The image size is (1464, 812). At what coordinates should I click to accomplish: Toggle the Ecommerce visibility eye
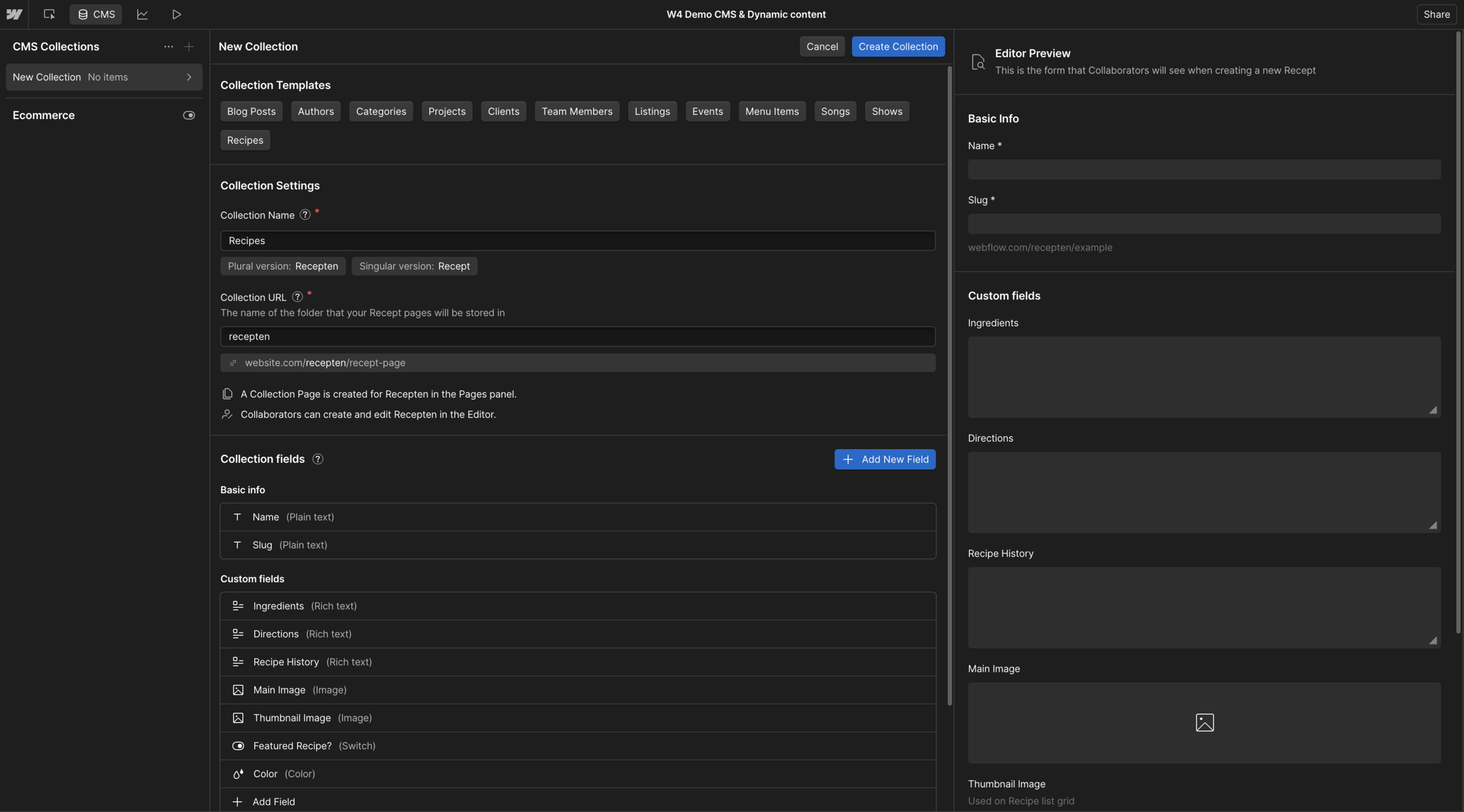click(189, 115)
